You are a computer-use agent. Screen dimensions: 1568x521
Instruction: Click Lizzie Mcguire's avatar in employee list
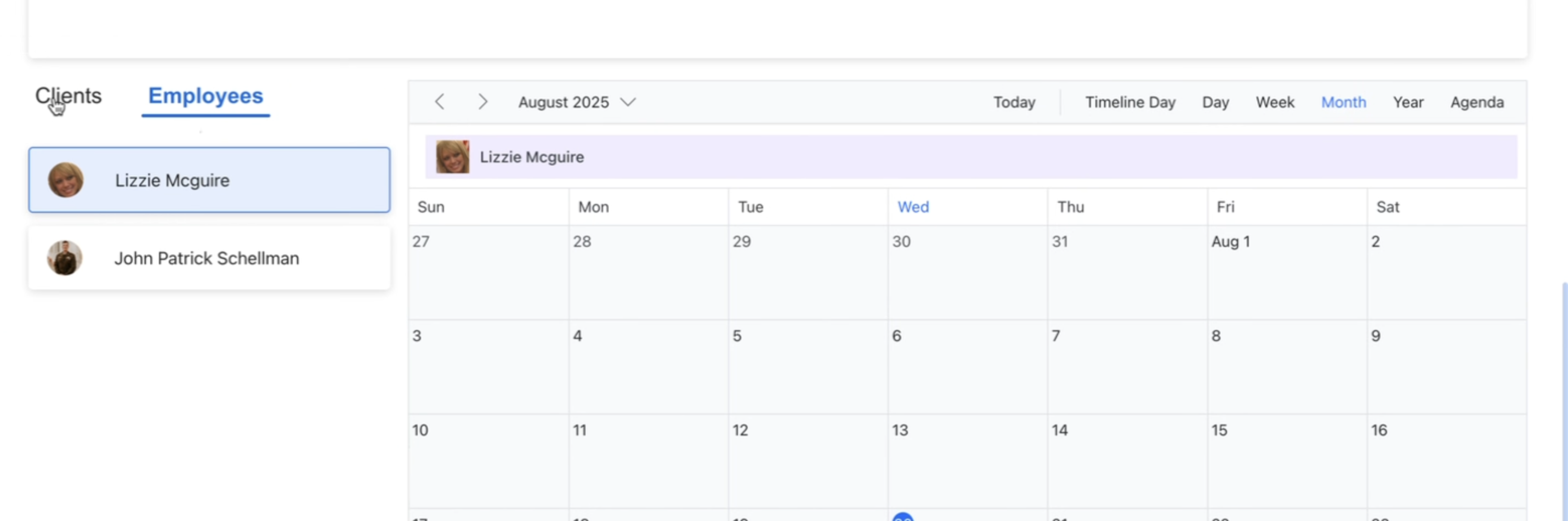(66, 180)
